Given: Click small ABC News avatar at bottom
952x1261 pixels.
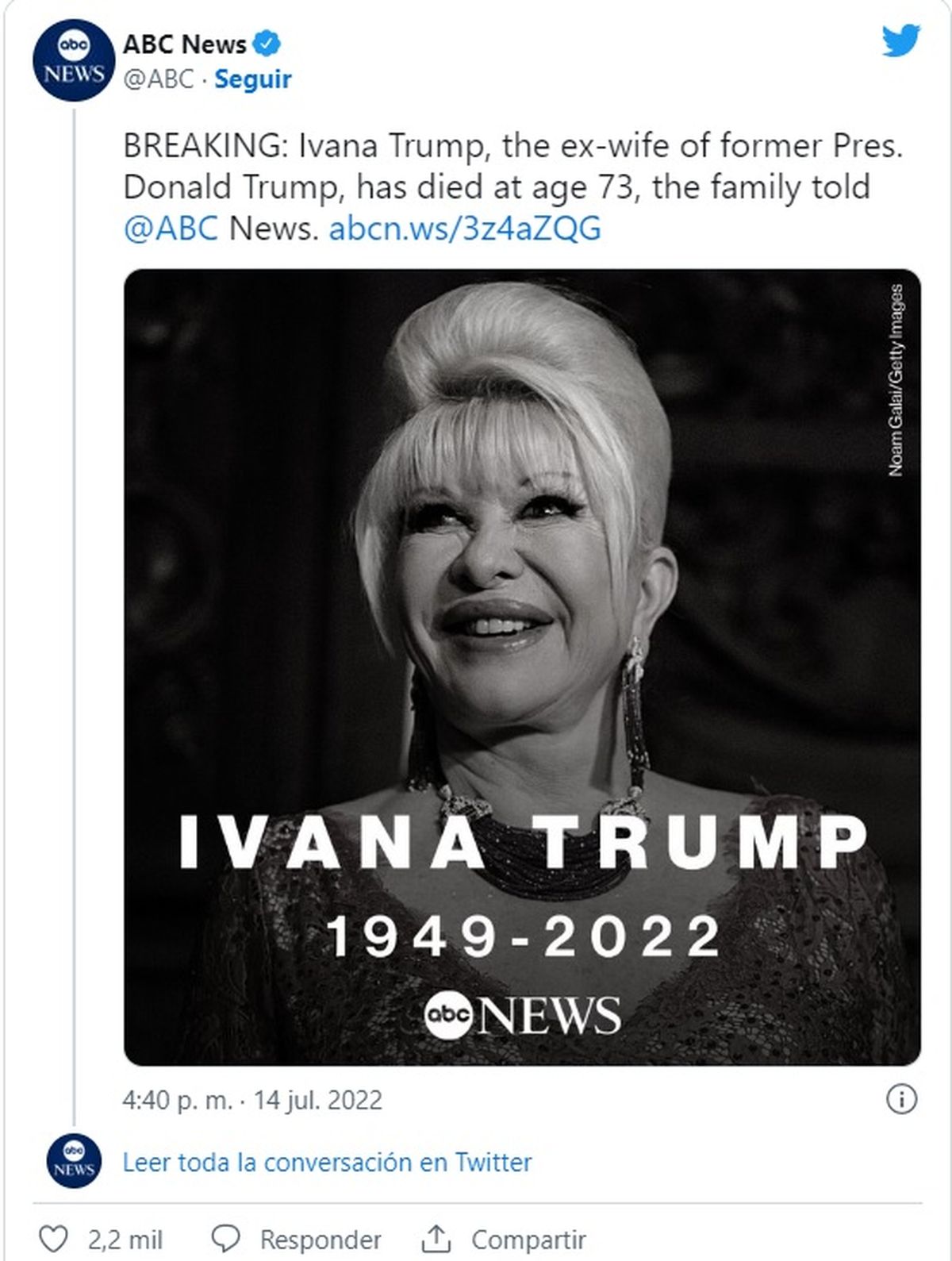Looking at the screenshot, I should coord(74,1162).
